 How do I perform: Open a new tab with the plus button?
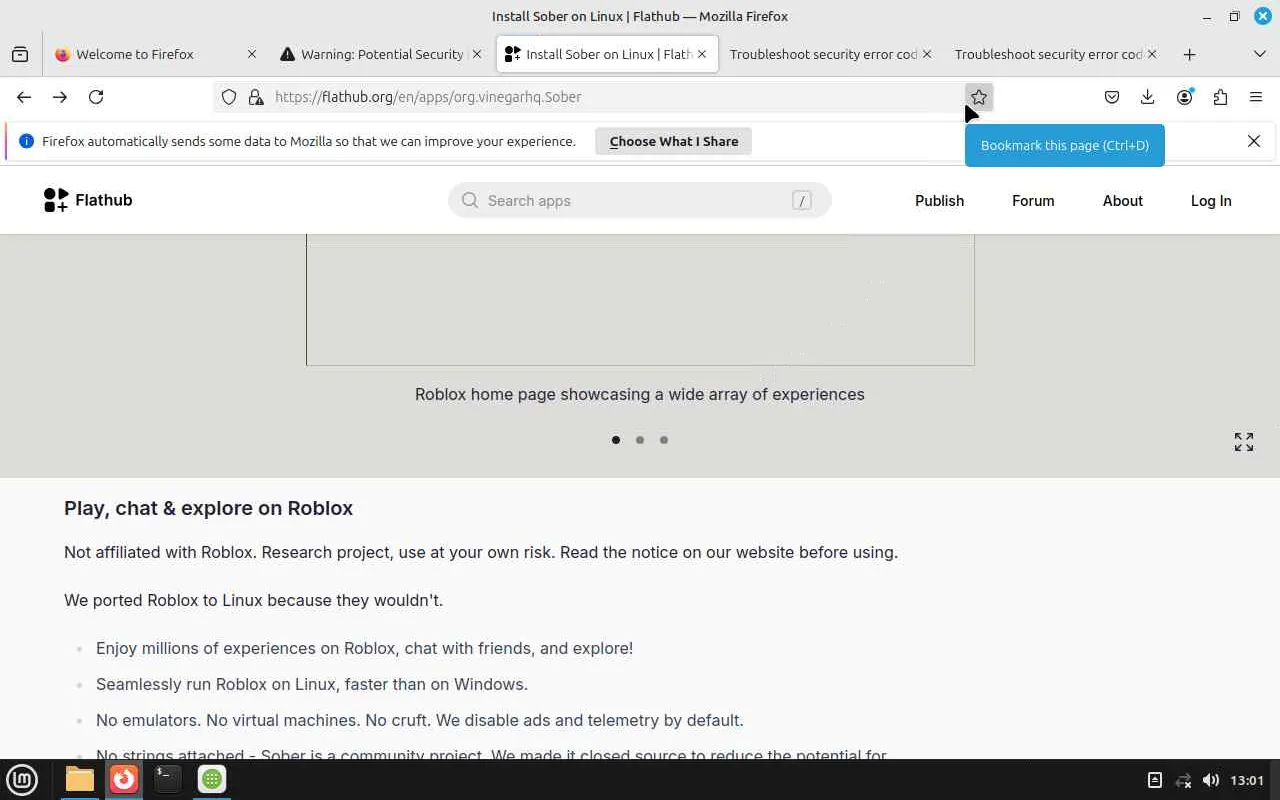[x=1189, y=54]
